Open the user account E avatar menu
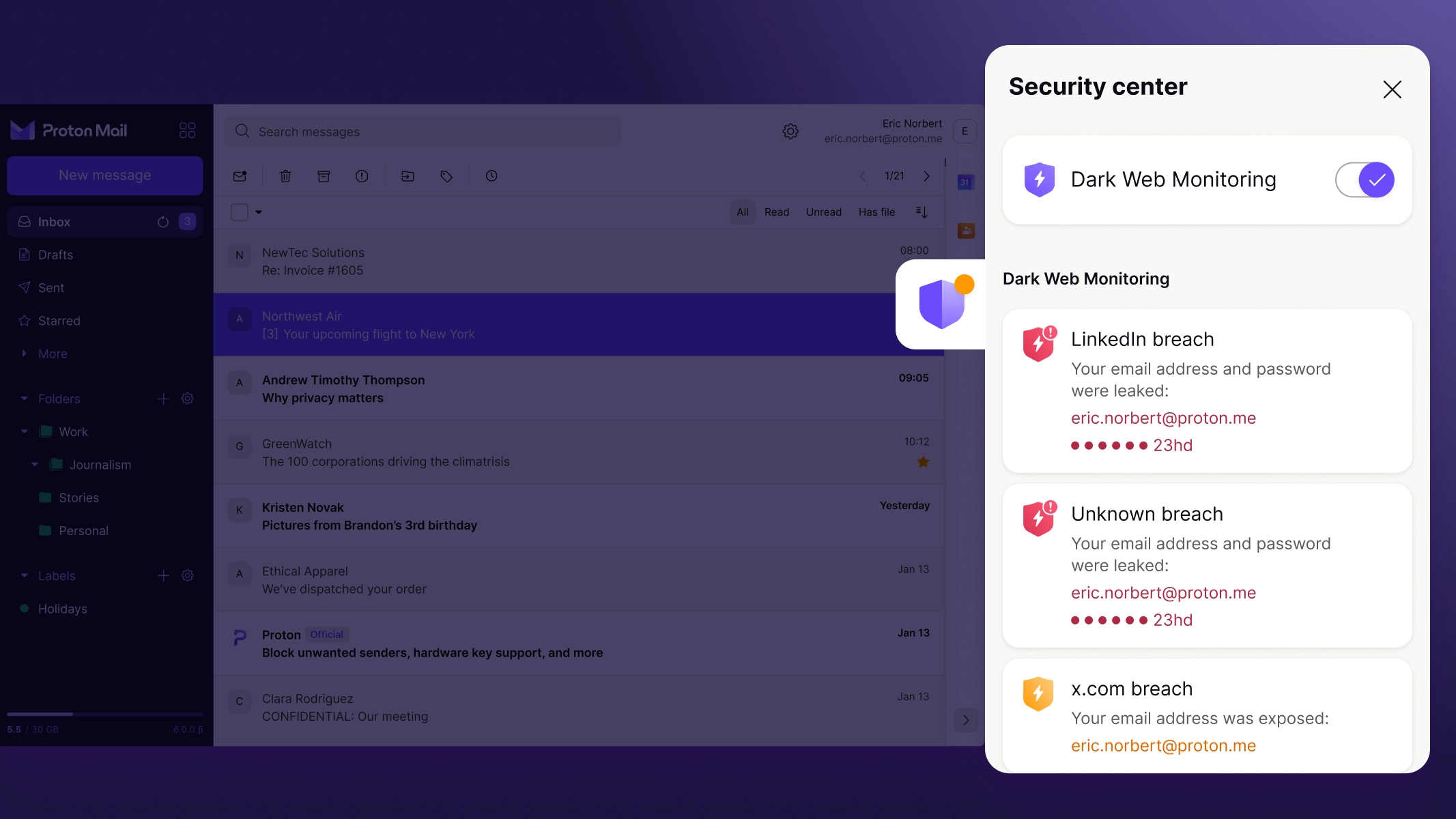This screenshot has height=819, width=1456. pos(965,131)
